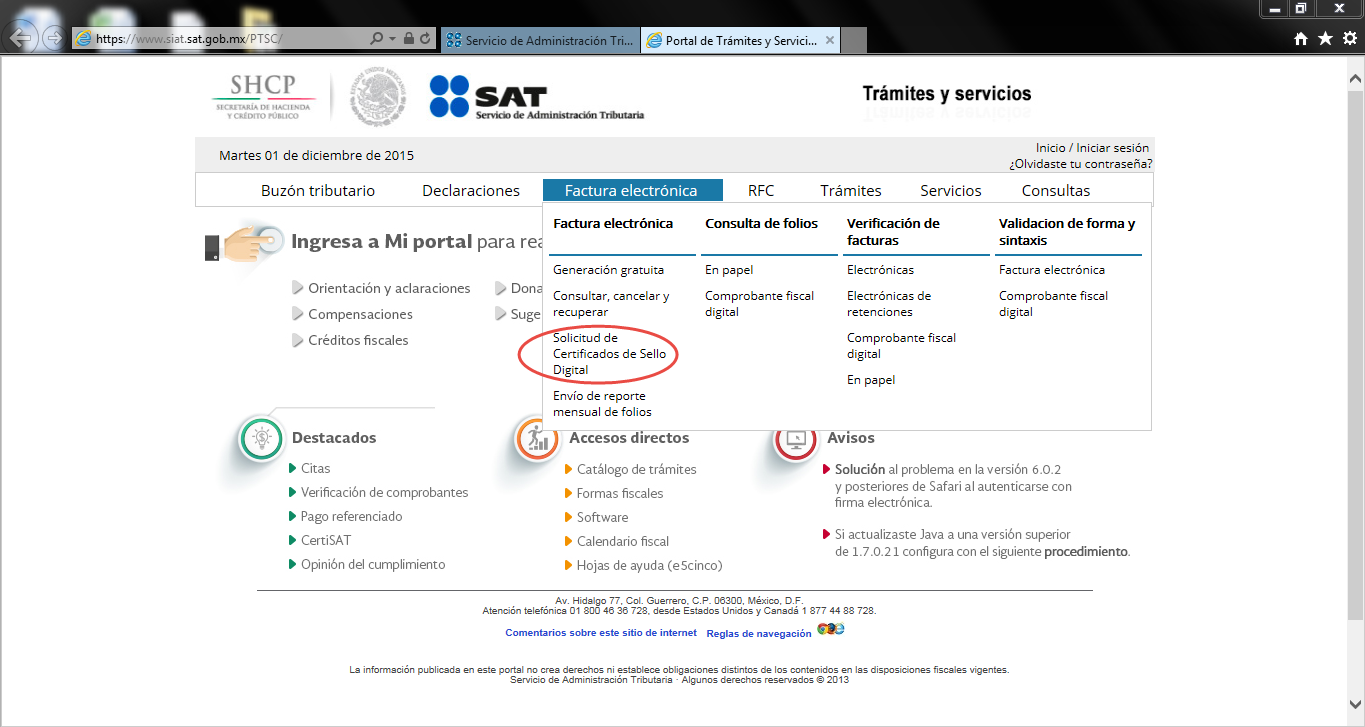Viewport: 1365px width, 727px height.
Task: Switch to Servicio de Administración Tri... tab
Action: tap(539, 41)
